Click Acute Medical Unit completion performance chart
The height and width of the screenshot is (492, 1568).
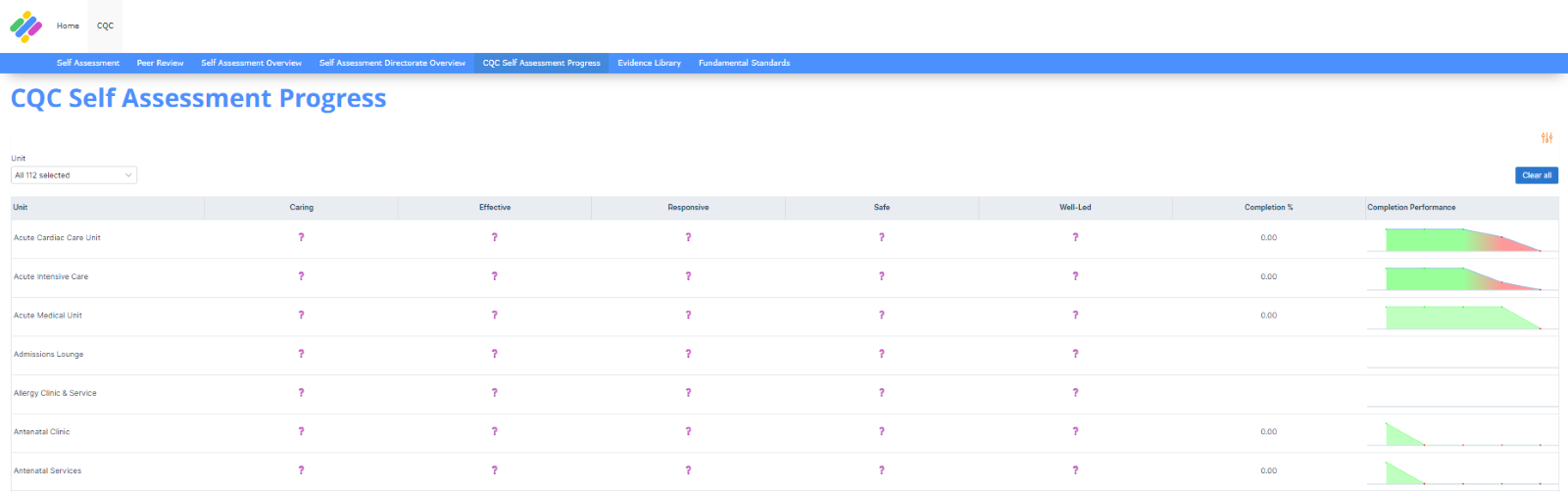point(1462,317)
